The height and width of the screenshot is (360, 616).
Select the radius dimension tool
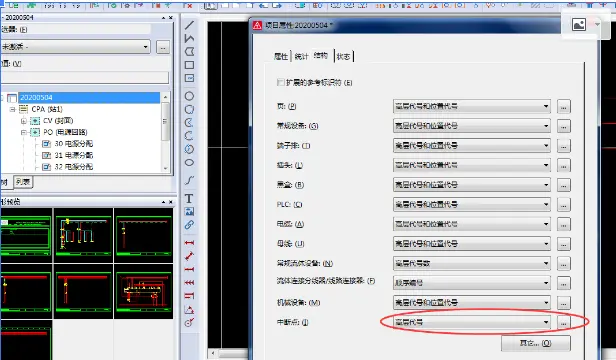point(189,323)
